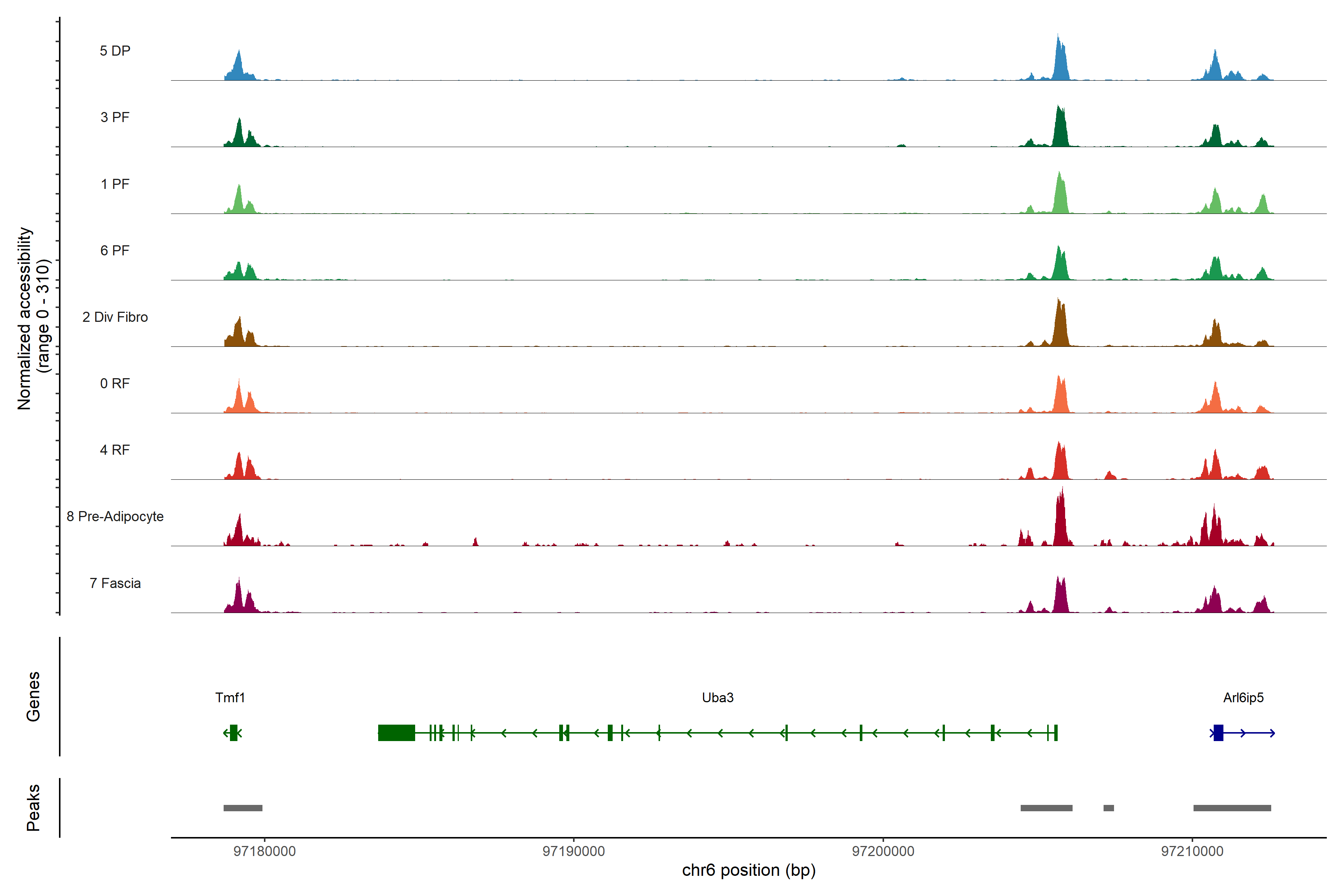
Task: Click the Arl6ip5 gene label
Action: tap(1243, 698)
